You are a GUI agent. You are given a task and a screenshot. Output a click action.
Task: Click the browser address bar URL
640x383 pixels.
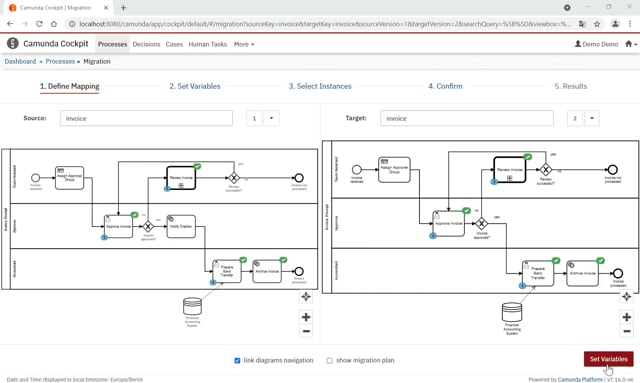[324, 24]
